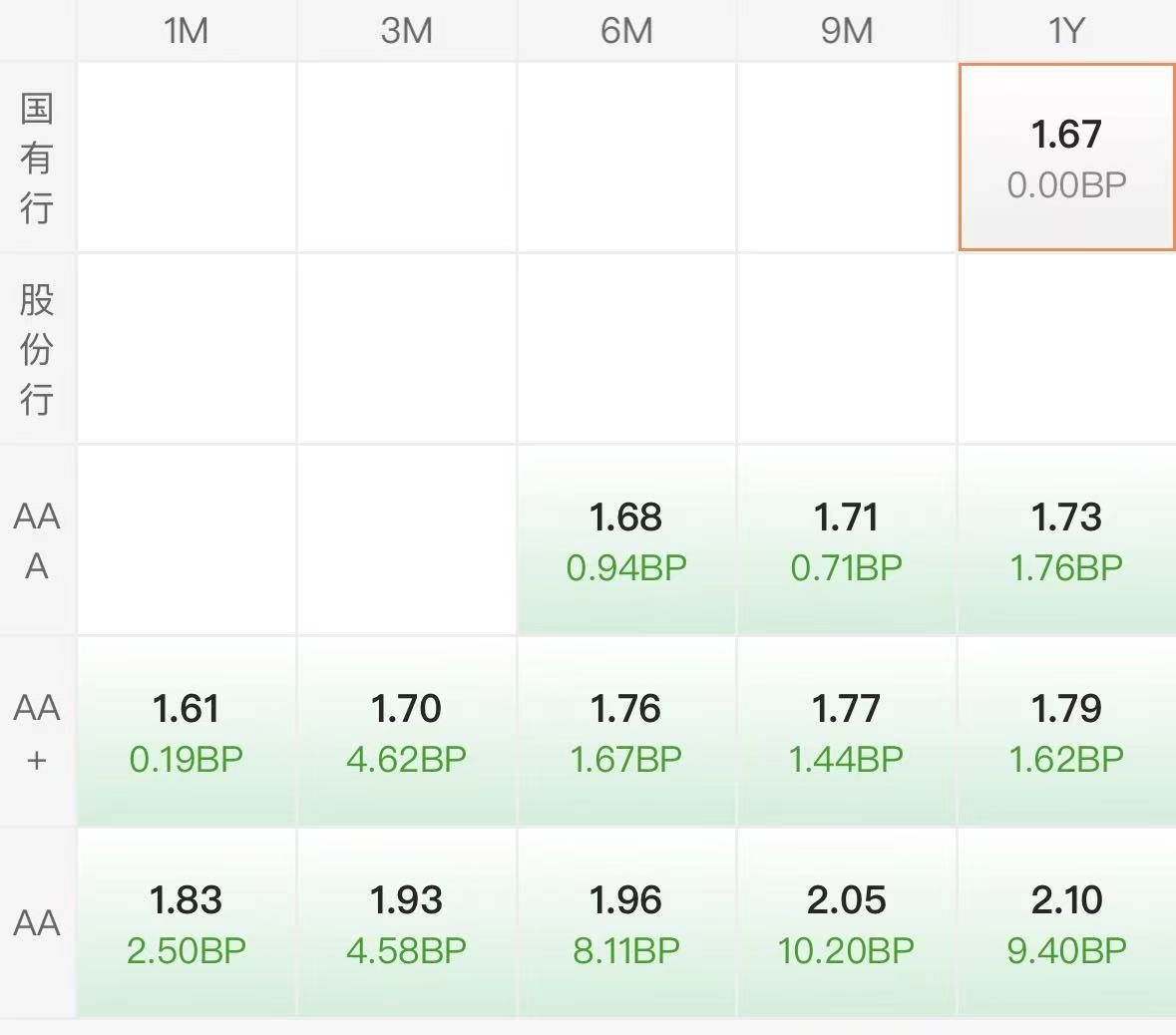
Task: Click the AAA row label
Action: (37, 540)
